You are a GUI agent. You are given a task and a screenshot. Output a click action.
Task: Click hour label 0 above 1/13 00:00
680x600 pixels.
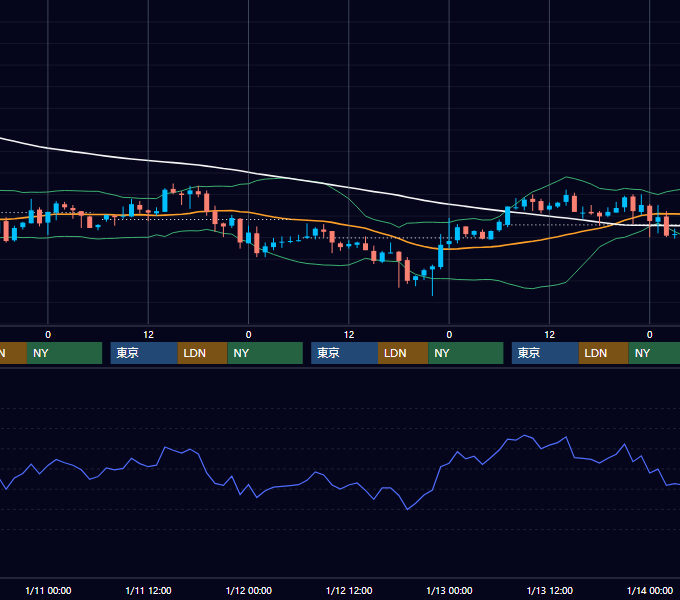(x=449, y=335)
